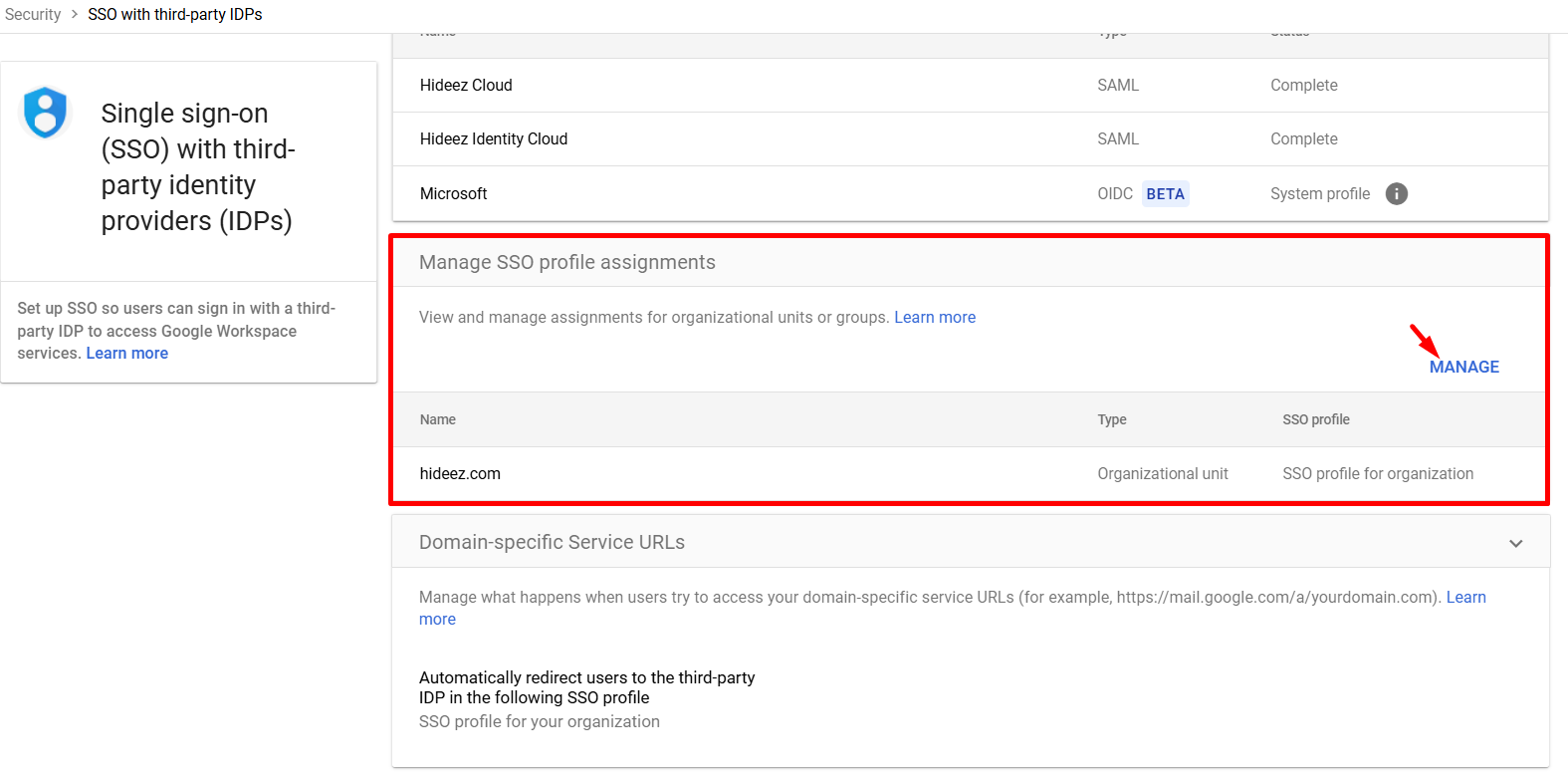Viewport: 1568px width, 784px height.
Task: Click the Name column header in assignments
Action: pyautogui.click(x=438, y=420)
